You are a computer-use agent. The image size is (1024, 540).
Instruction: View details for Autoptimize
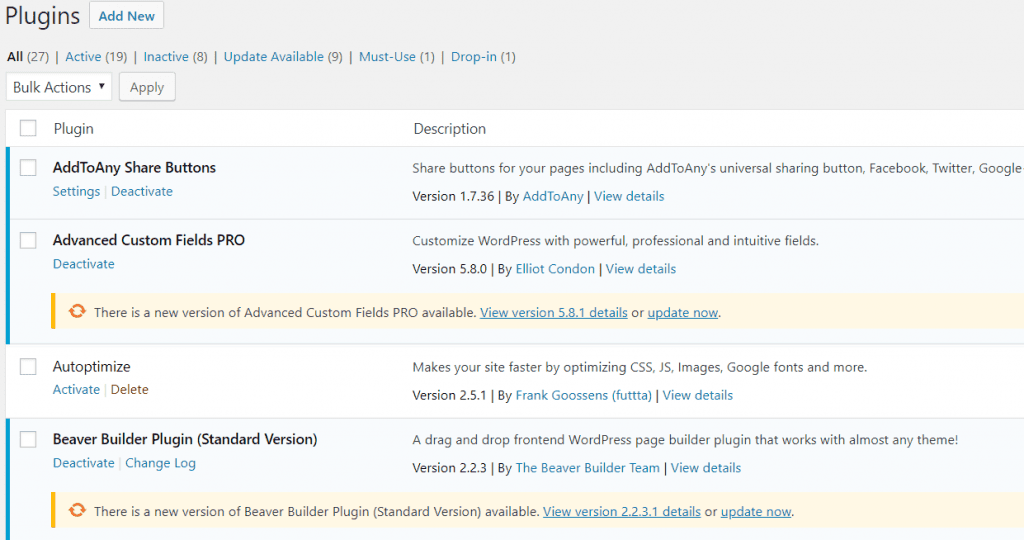pyautogui.click(x=697, y=396)
